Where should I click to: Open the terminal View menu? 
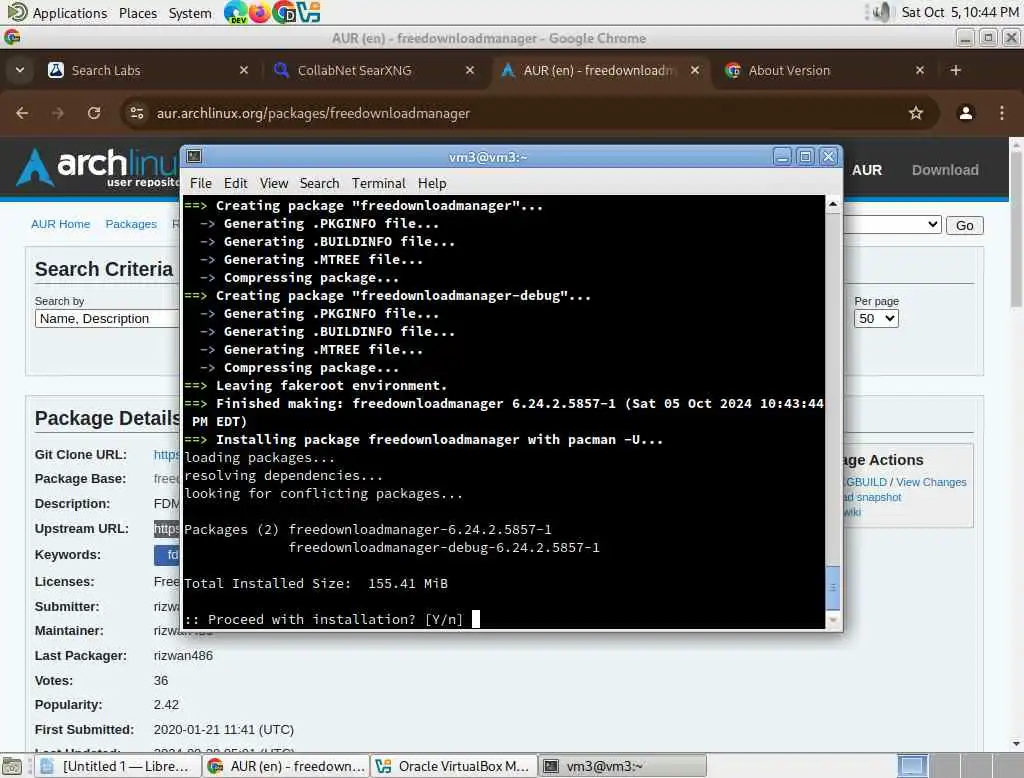(274, 184)
